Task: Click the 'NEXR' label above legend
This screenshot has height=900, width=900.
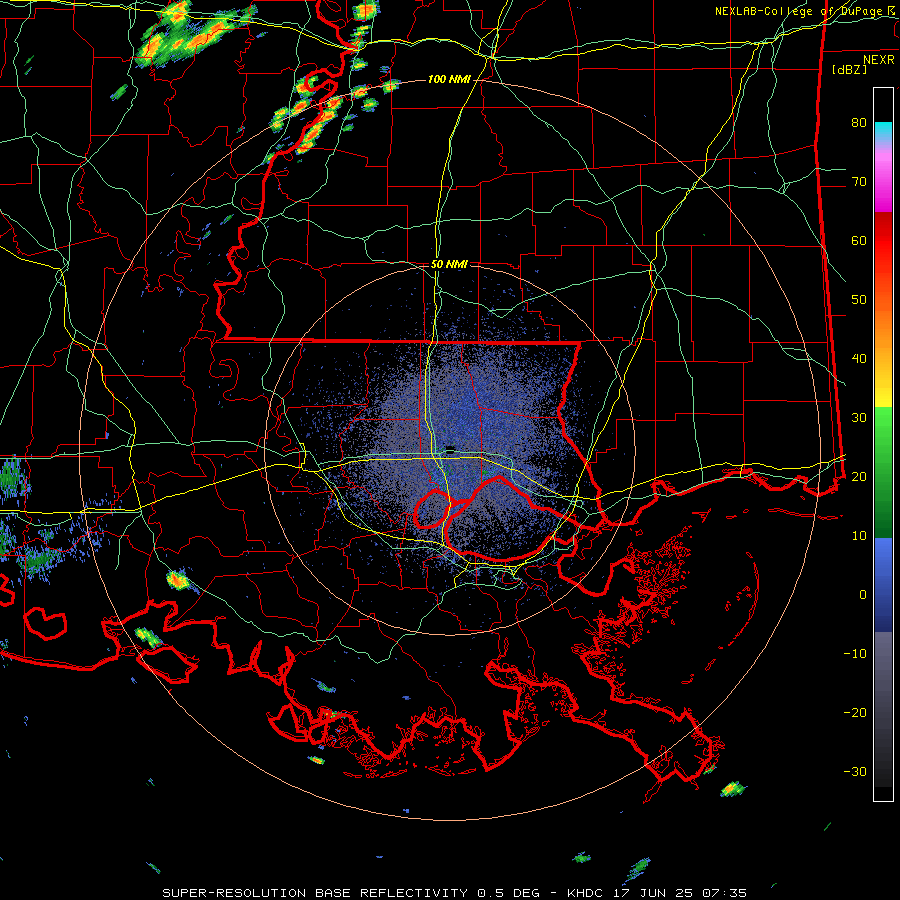Action: tap(879, 60)
